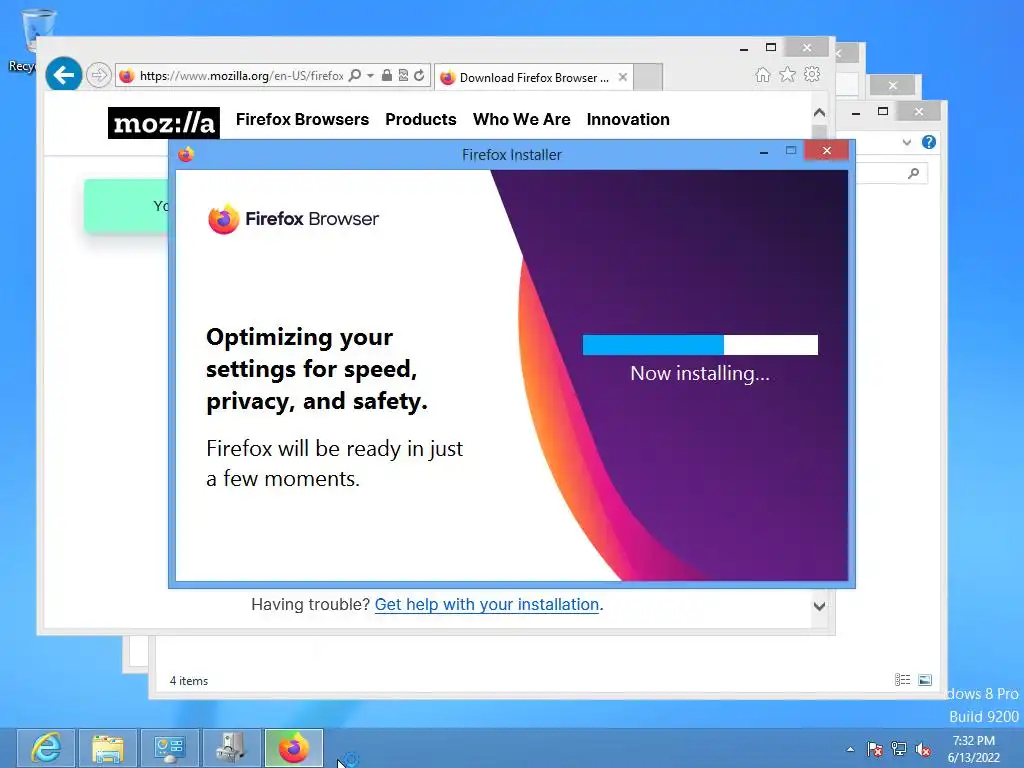Click the muted volume tray icon

click(x=923, y=749)
